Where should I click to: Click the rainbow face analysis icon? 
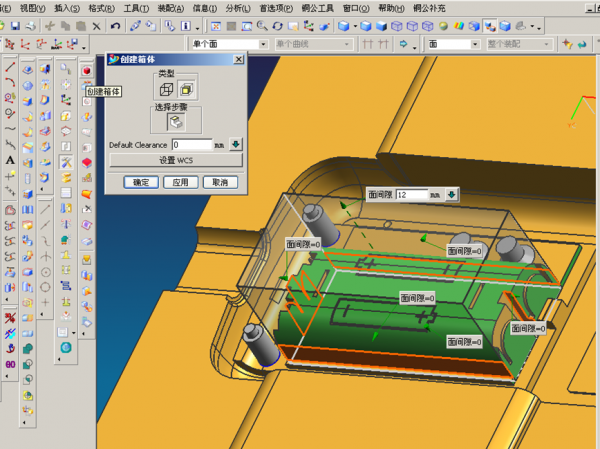(x=458, y=26)
